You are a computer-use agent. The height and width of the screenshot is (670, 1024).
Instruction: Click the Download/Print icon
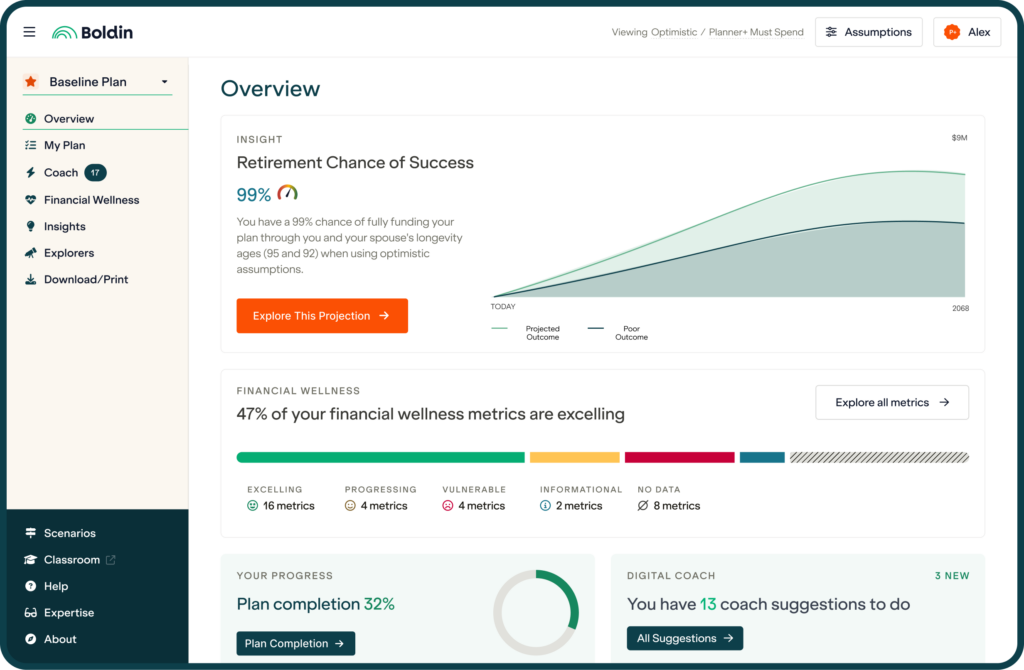[x=31, y=280]
